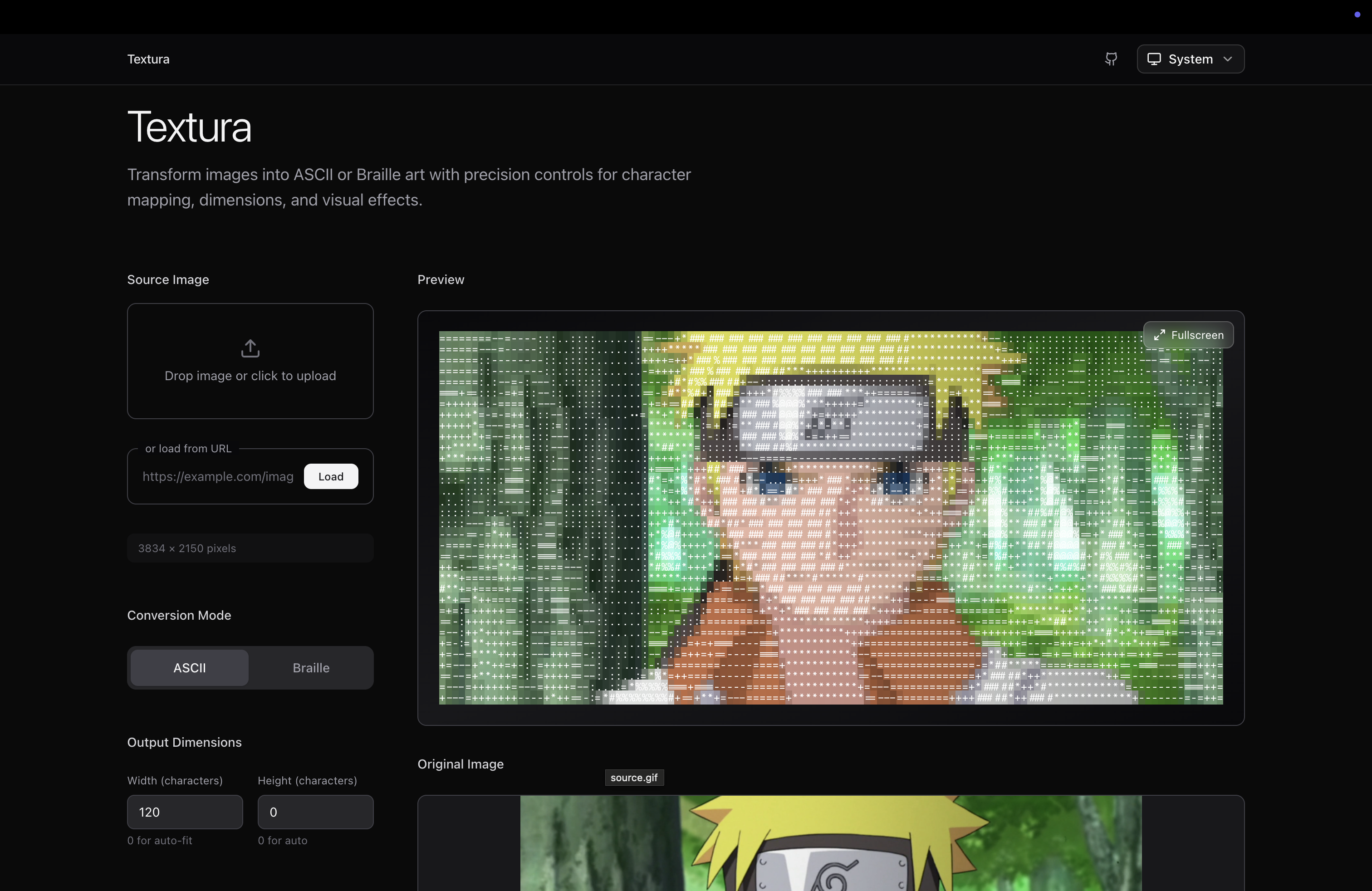Image resolution: width=1372 pixels, height=891 pixels.
Task: Click the Height characters input
Action: 315,812
